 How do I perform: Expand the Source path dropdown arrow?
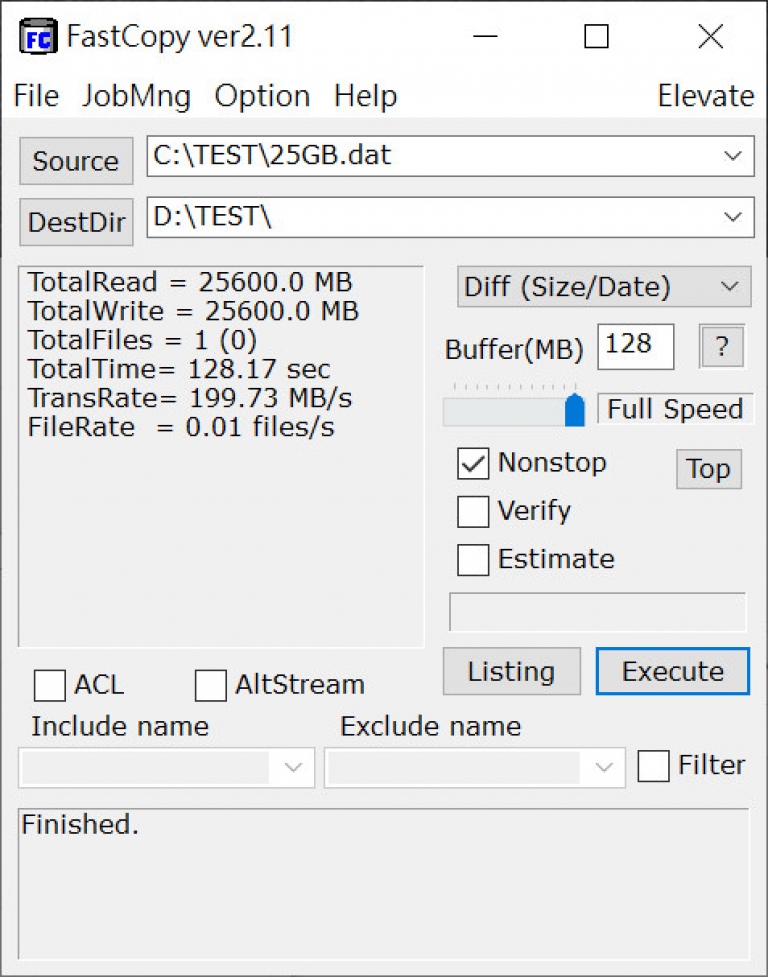[733, 156]
